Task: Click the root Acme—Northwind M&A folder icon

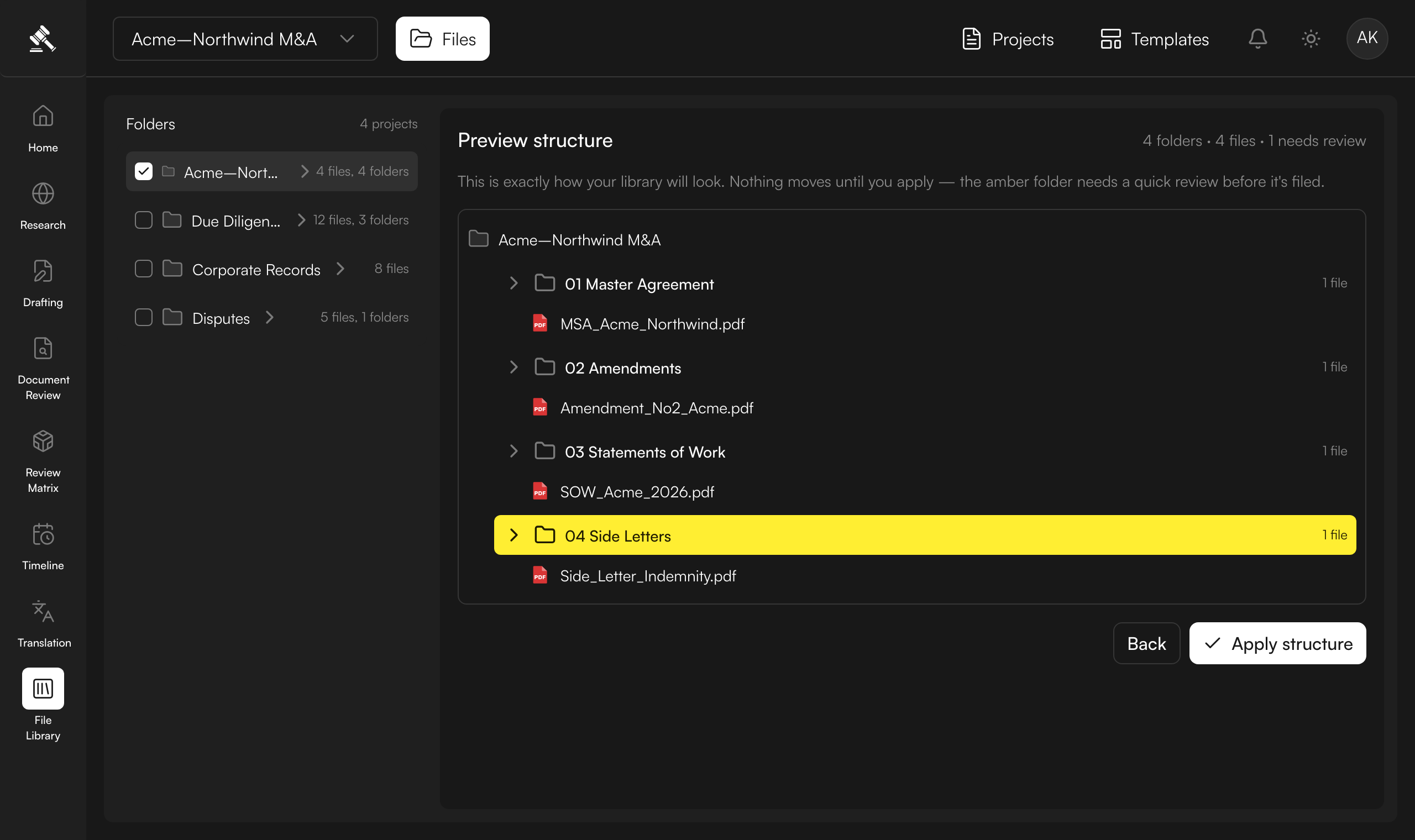Action: (x=478, y=239)
